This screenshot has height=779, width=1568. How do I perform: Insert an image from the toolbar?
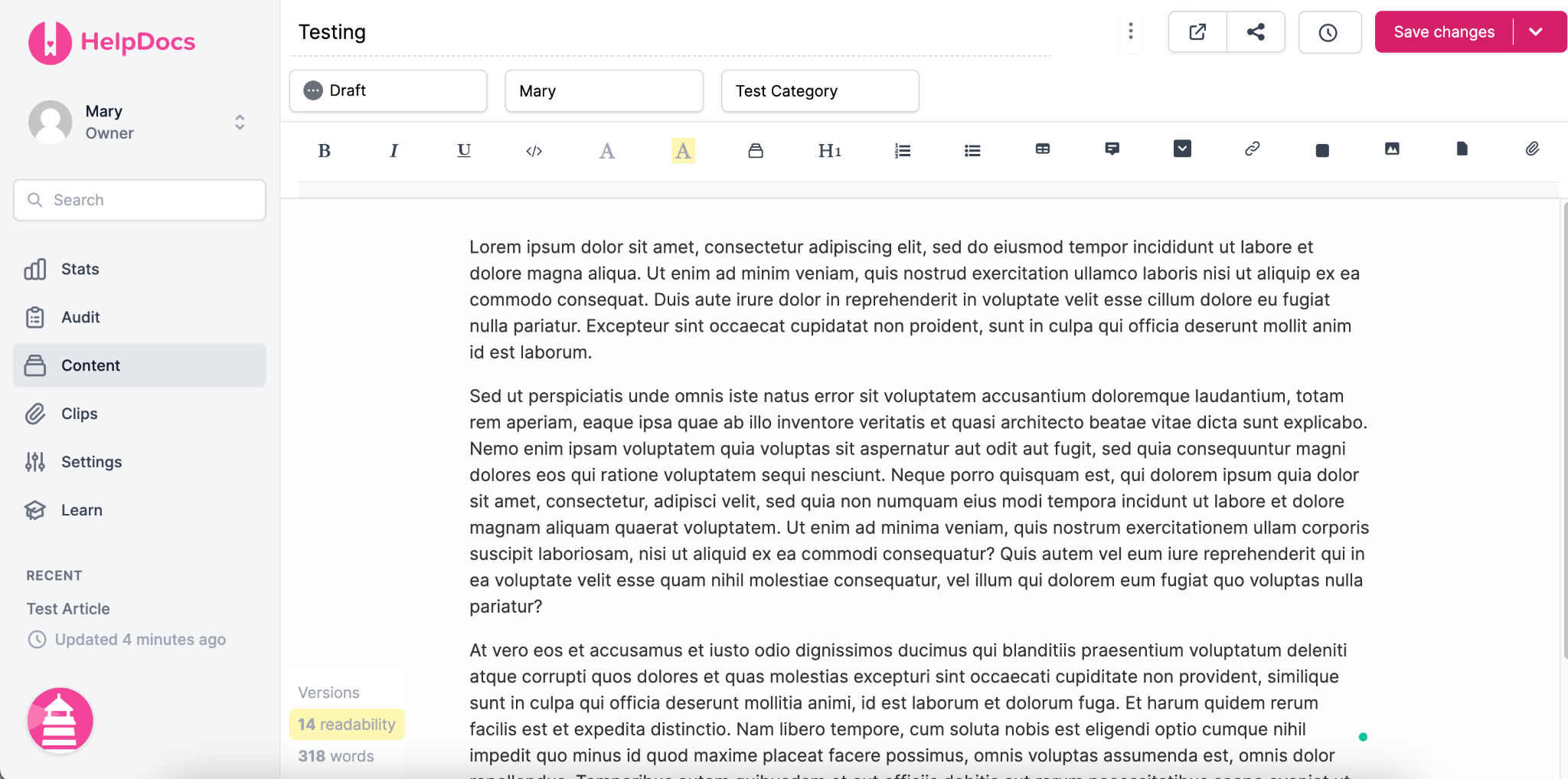pos(1392,149)
